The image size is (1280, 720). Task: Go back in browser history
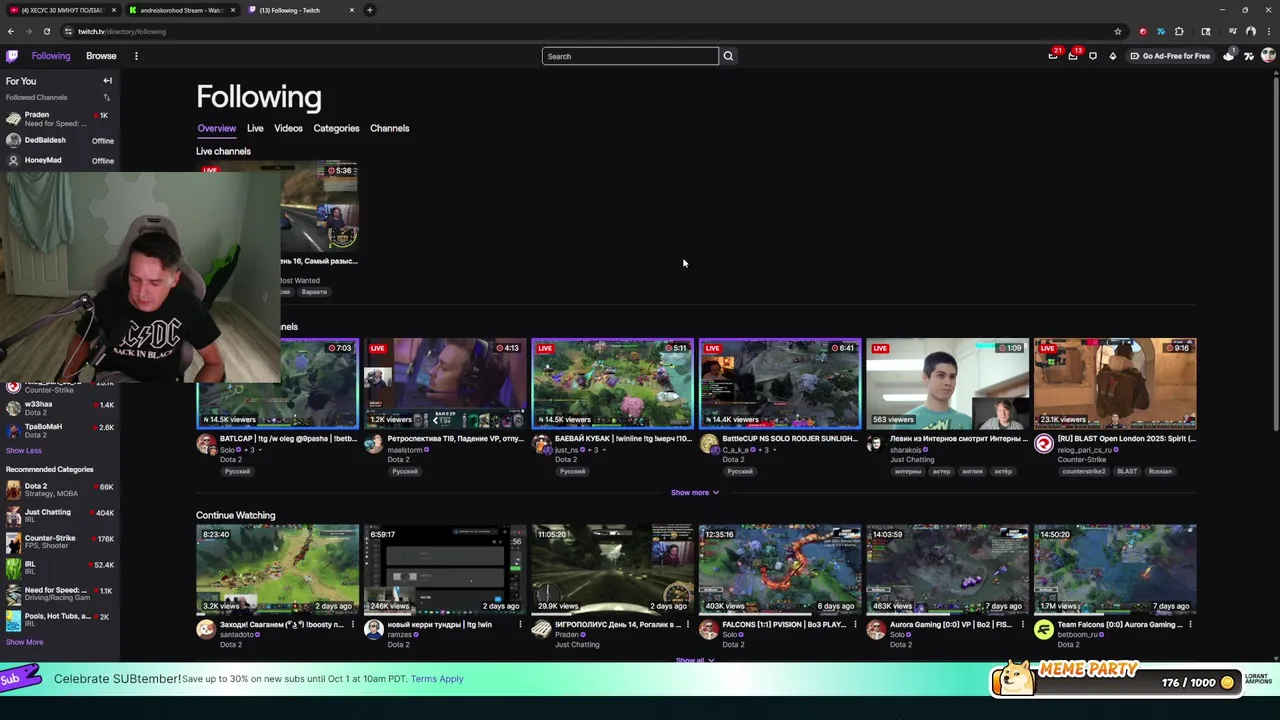[10, 31]
